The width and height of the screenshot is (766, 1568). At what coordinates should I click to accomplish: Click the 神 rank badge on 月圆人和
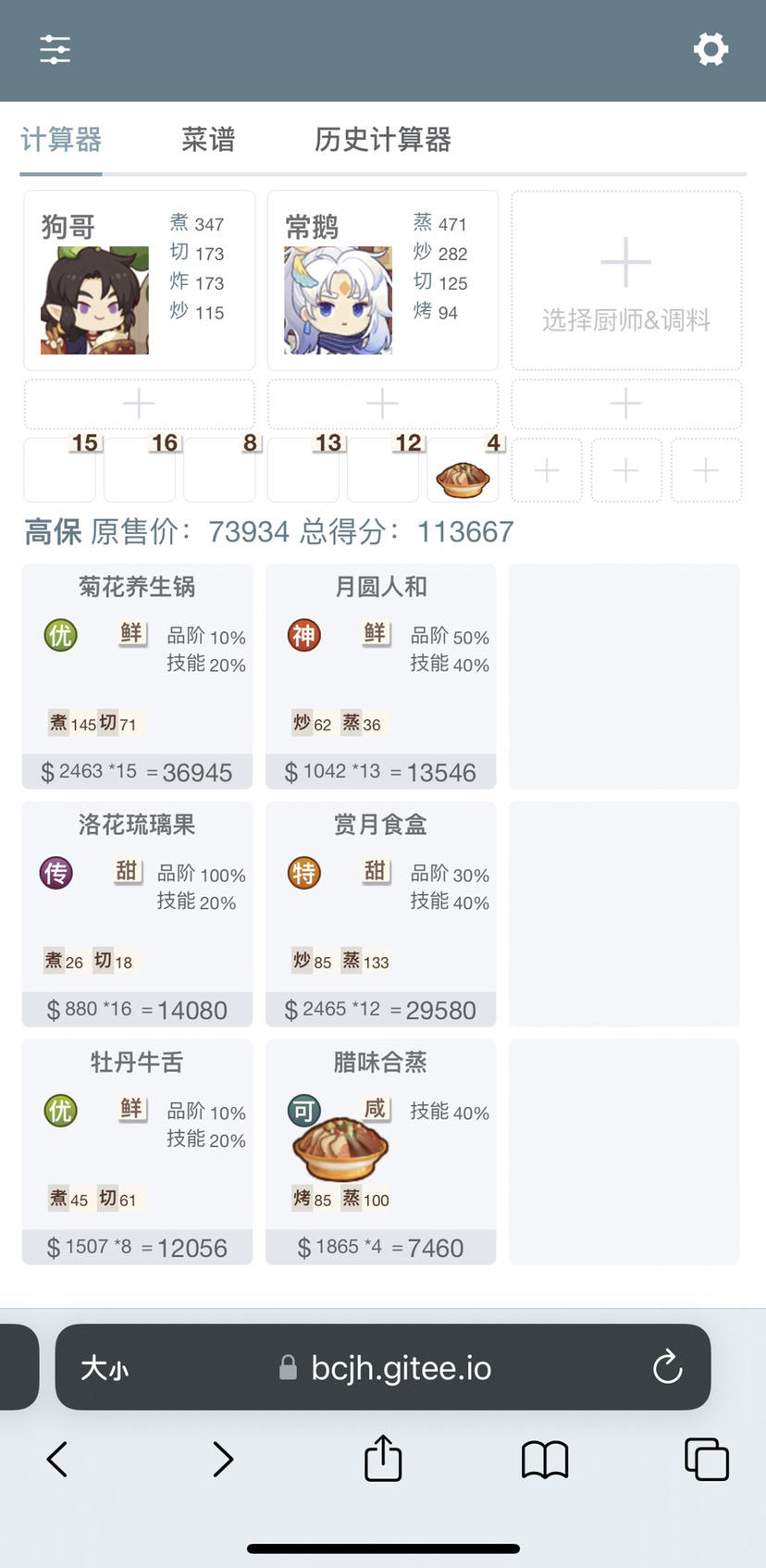click(x=303, y=635)
